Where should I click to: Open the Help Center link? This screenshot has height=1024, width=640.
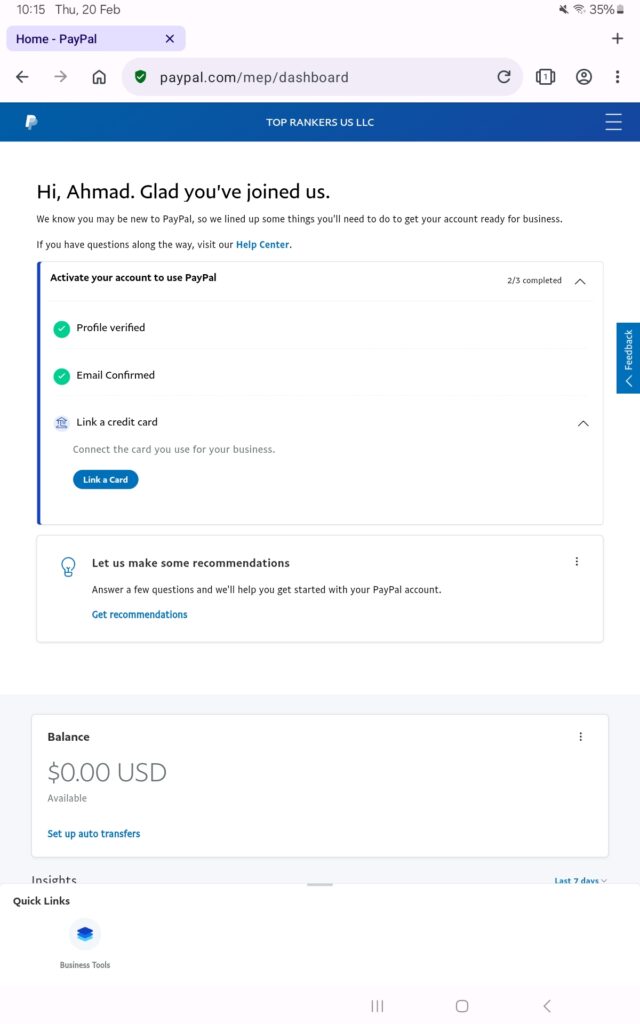262,245
